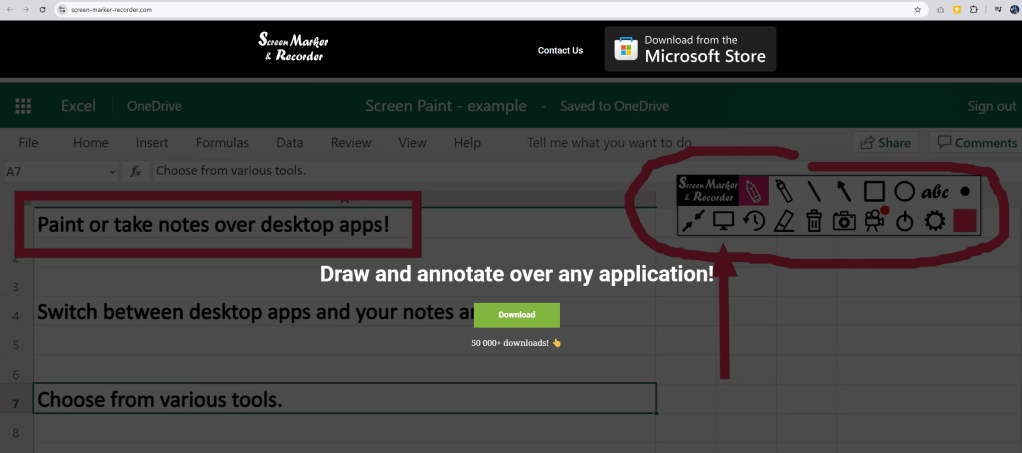Pick the red color square swatch

tap(965, 221)
